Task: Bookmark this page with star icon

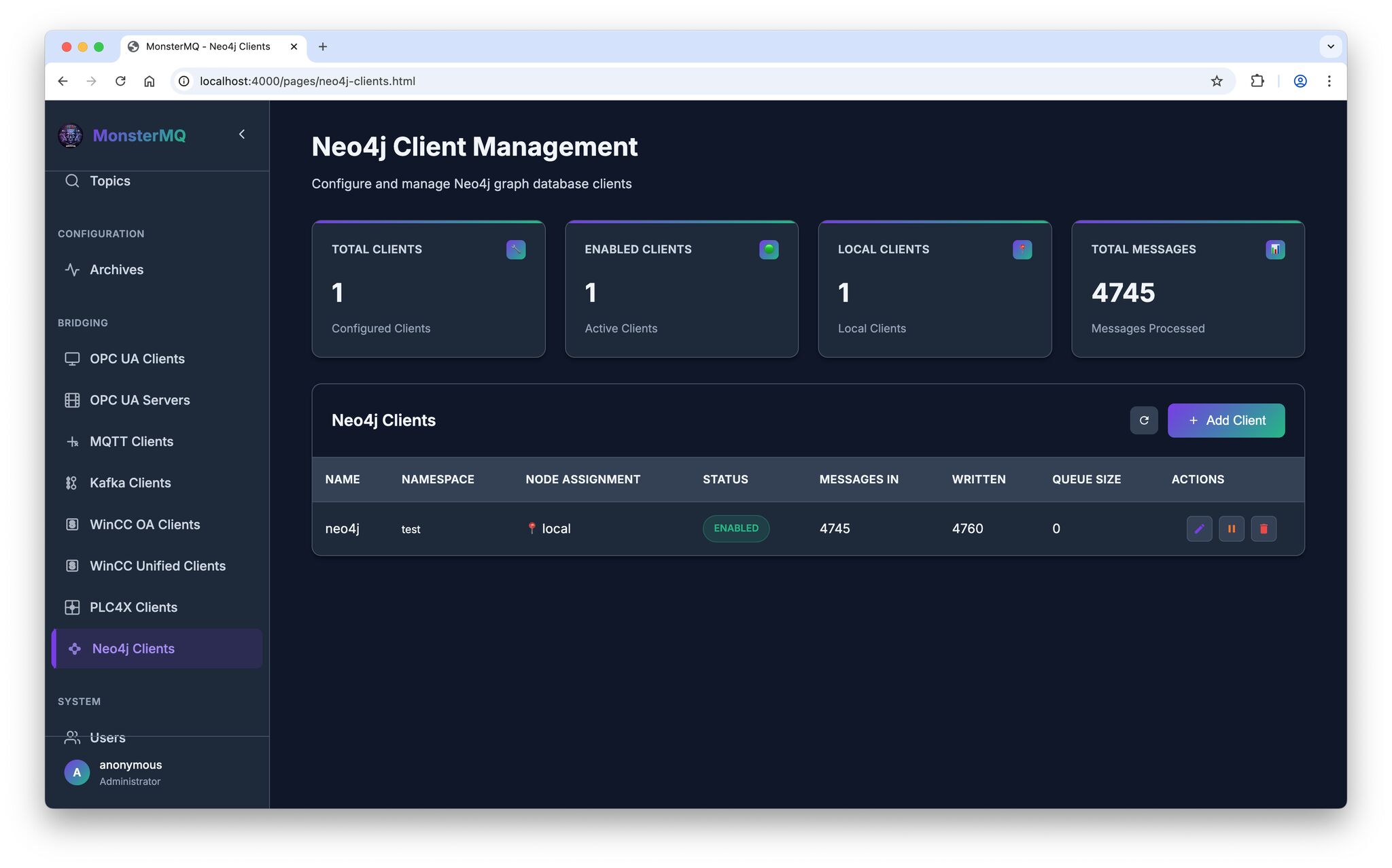Action: click(x=1217, y=81)
